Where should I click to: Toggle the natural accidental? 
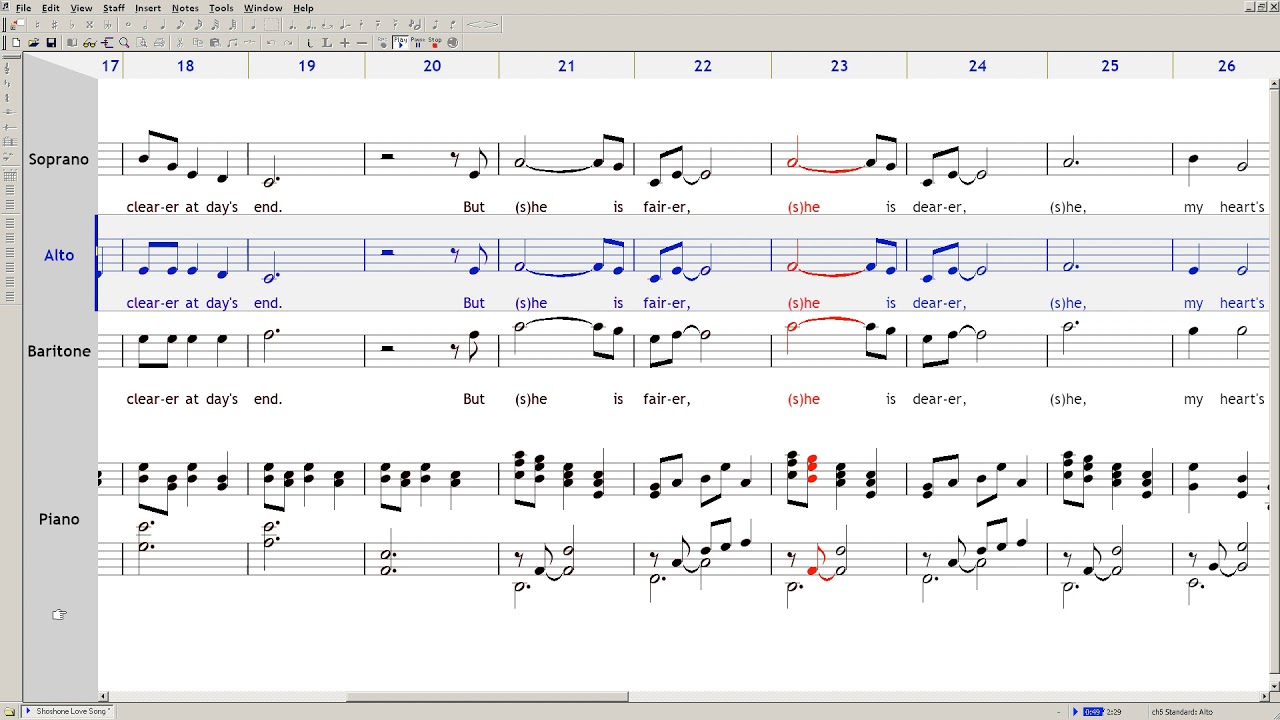point(38,24)
